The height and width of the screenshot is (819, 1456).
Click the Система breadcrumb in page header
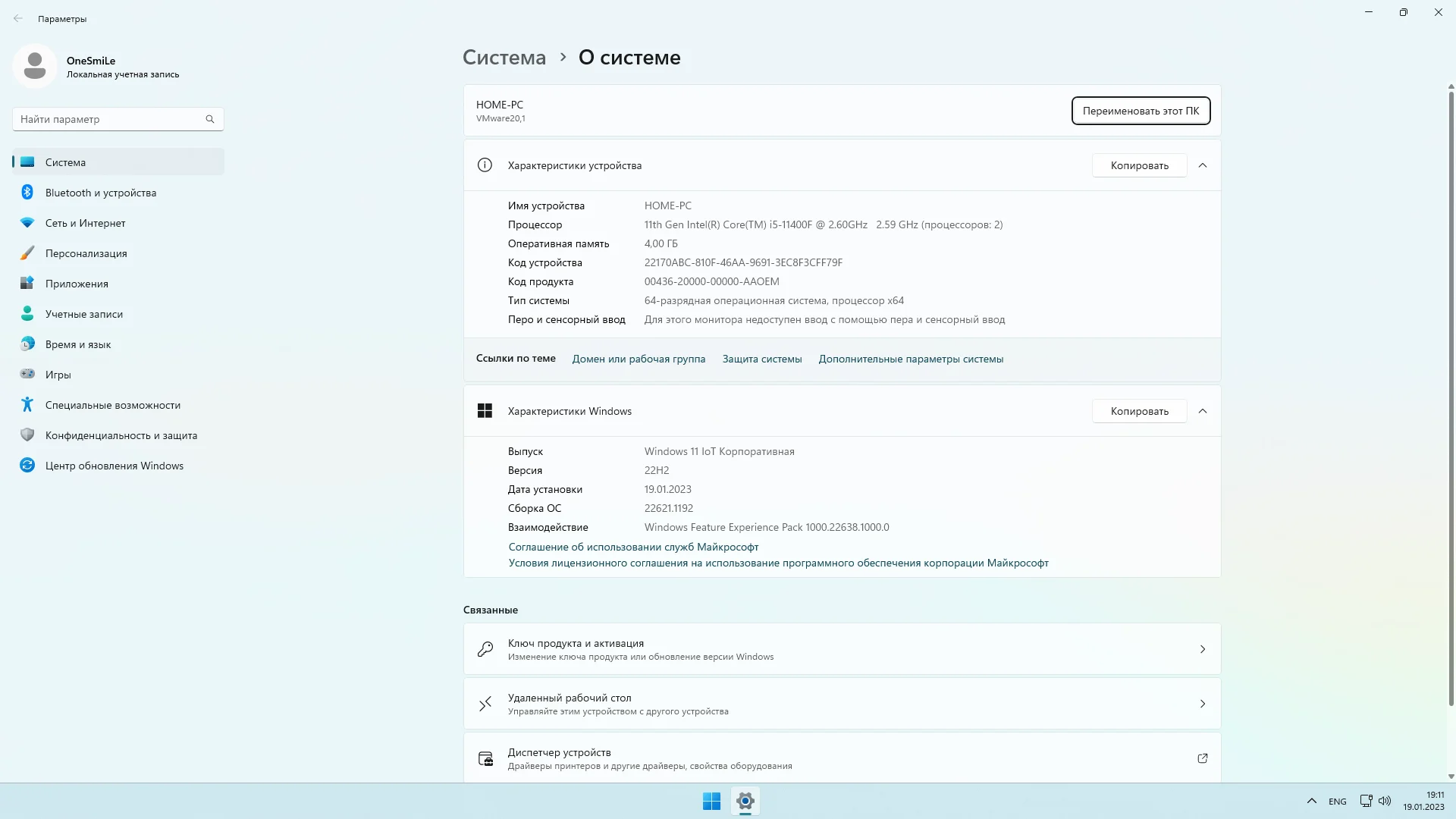[x=504, y=58]
